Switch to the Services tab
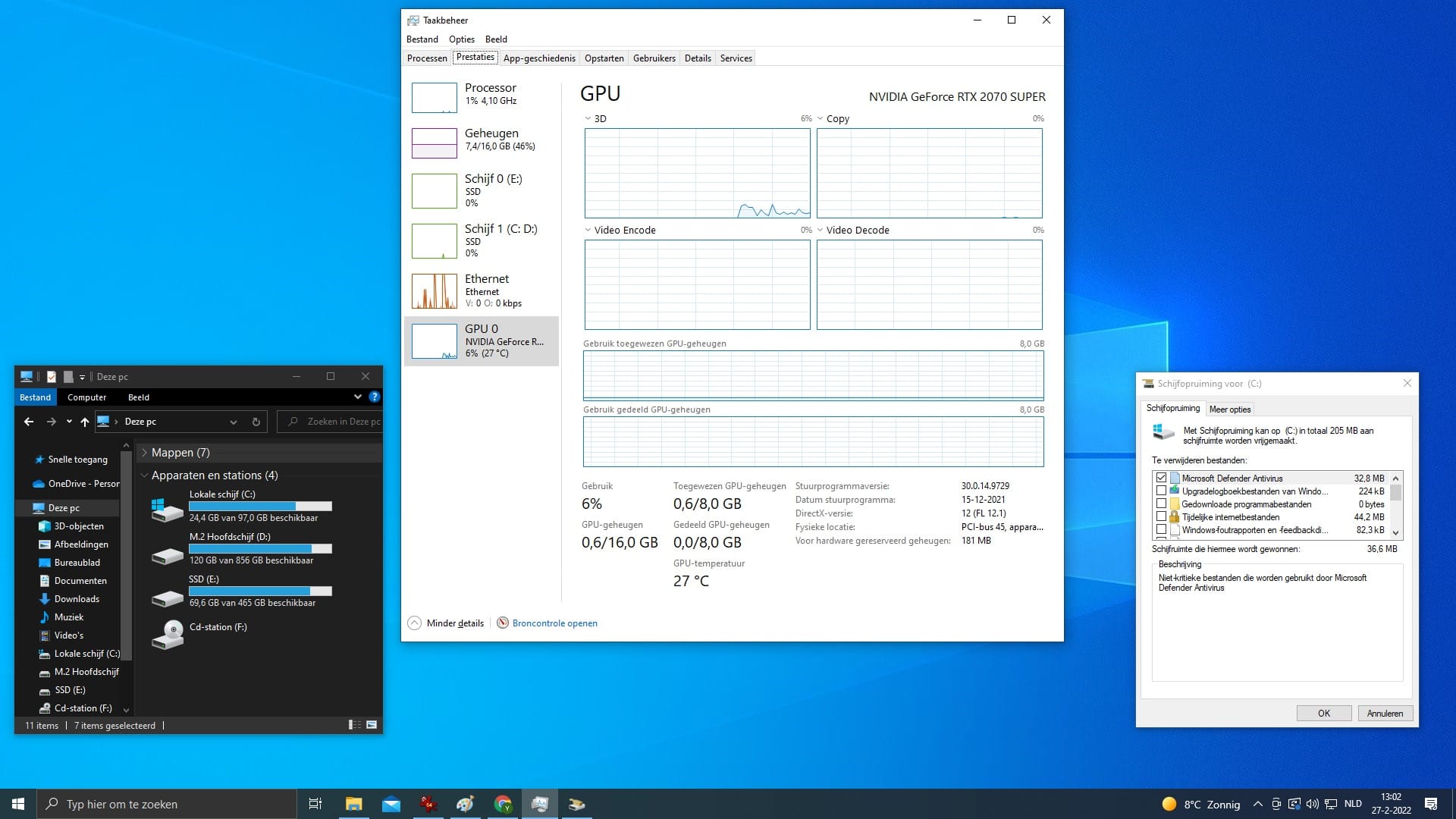 pos(736,58)
